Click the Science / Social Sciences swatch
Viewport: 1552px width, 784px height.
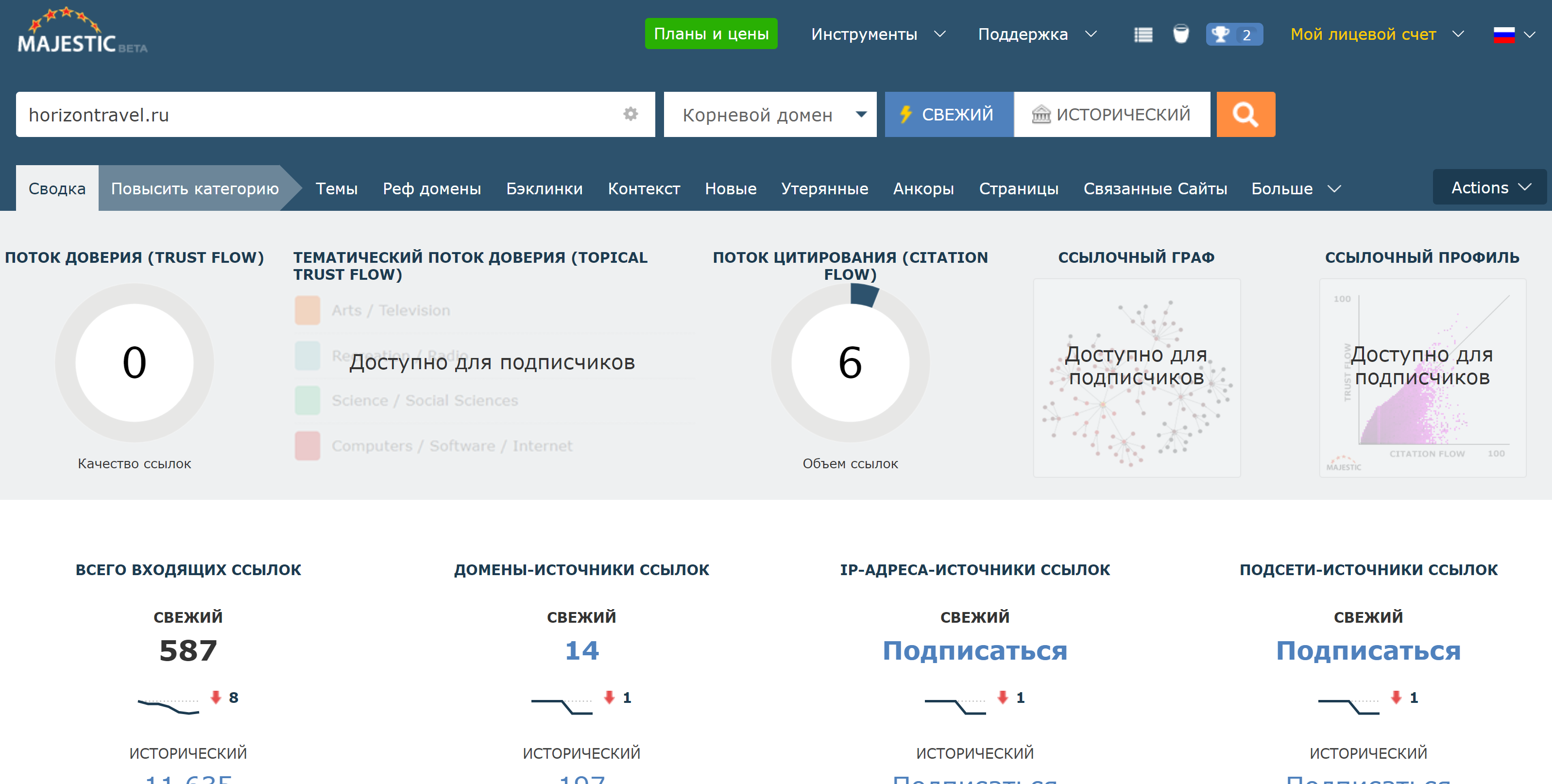click(307, 400)
